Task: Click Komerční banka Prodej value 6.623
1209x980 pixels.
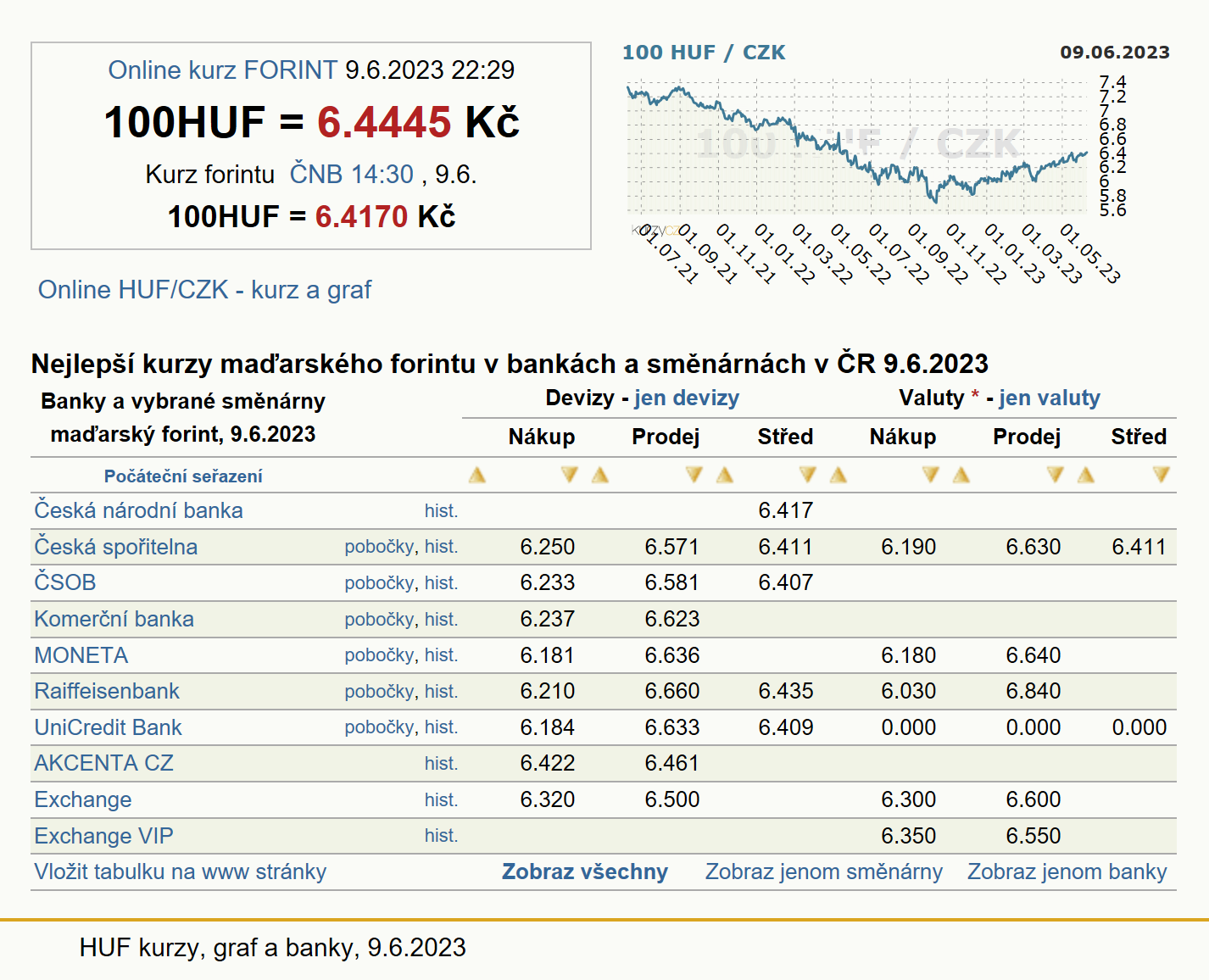Action: [x=672, y=619]
